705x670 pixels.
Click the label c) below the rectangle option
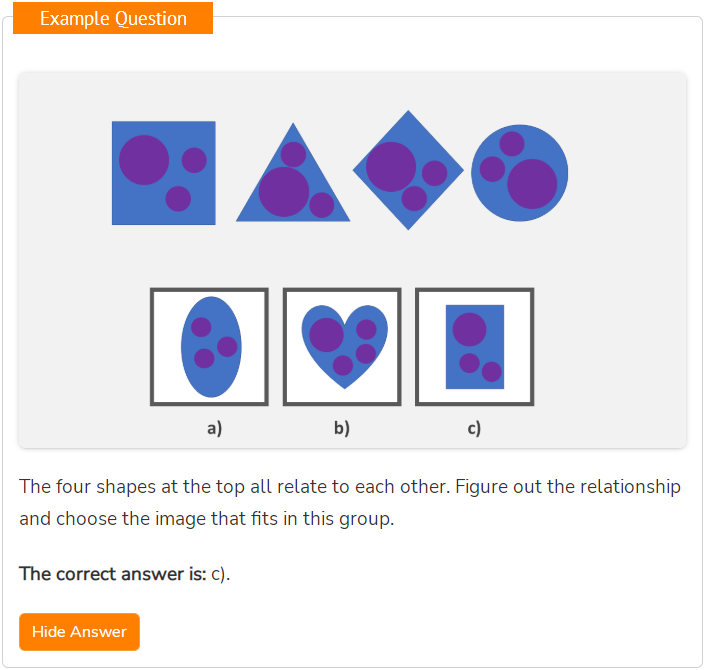[474, 428]
